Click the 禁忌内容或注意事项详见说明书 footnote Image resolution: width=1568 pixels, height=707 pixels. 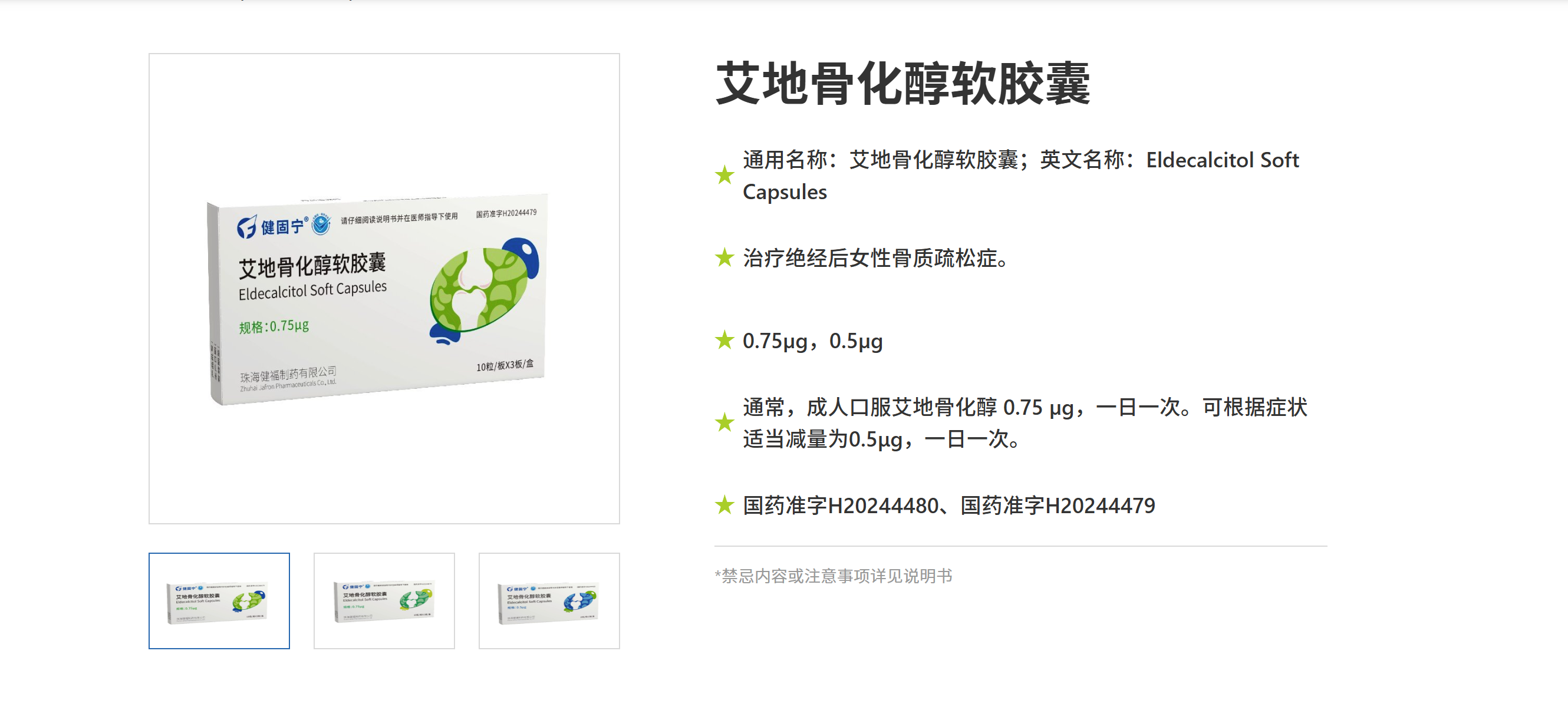(x=834, y=576)
